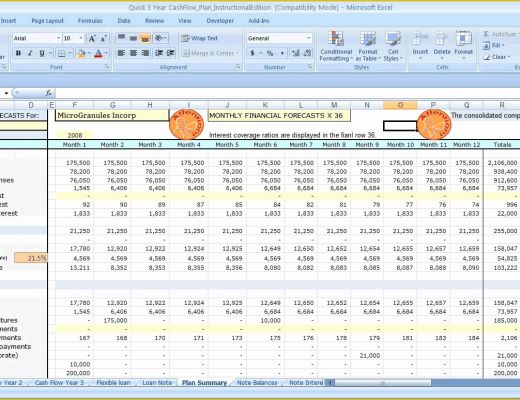Select Middle Align icon
This screenshot has height=400, width=520.
133,38
